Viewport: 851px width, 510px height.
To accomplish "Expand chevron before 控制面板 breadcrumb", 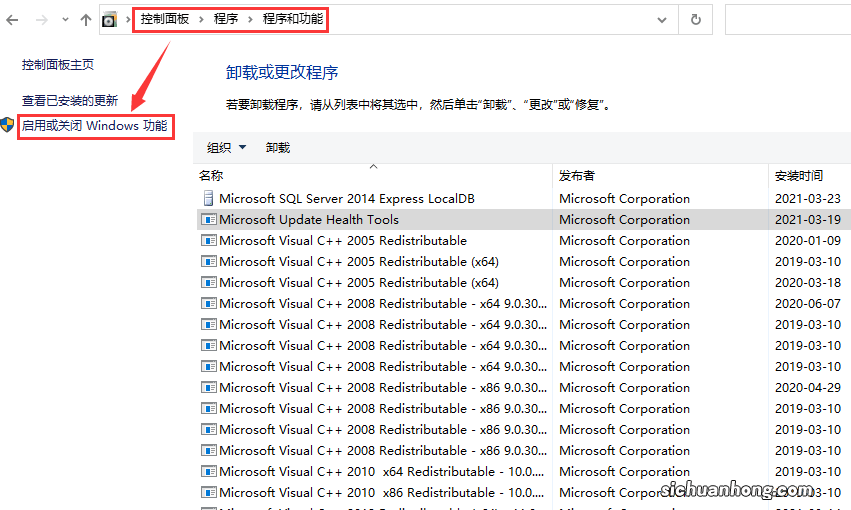I will pyautogui.click(x=128, y=20).
